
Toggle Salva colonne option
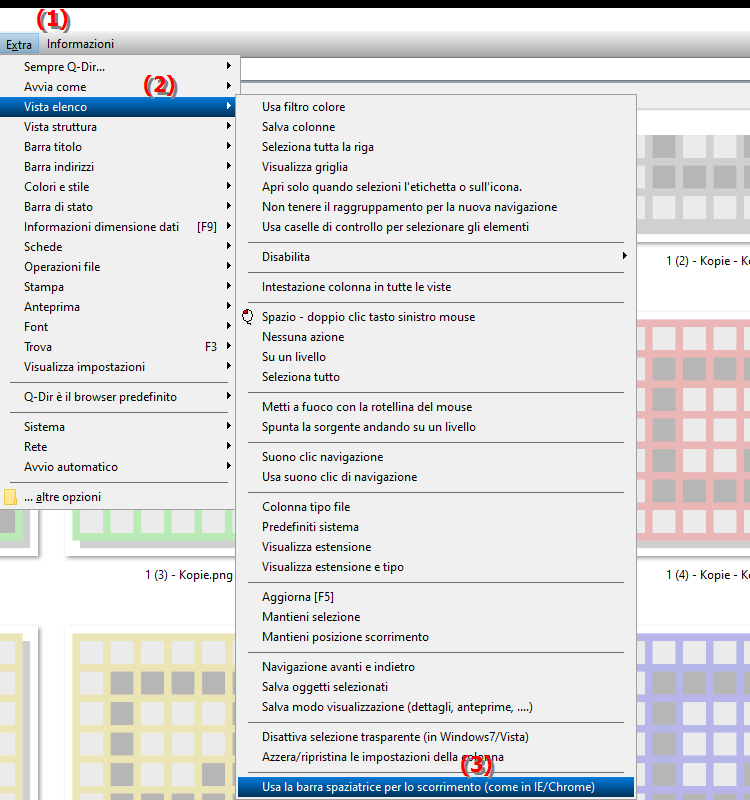point(436,127)
